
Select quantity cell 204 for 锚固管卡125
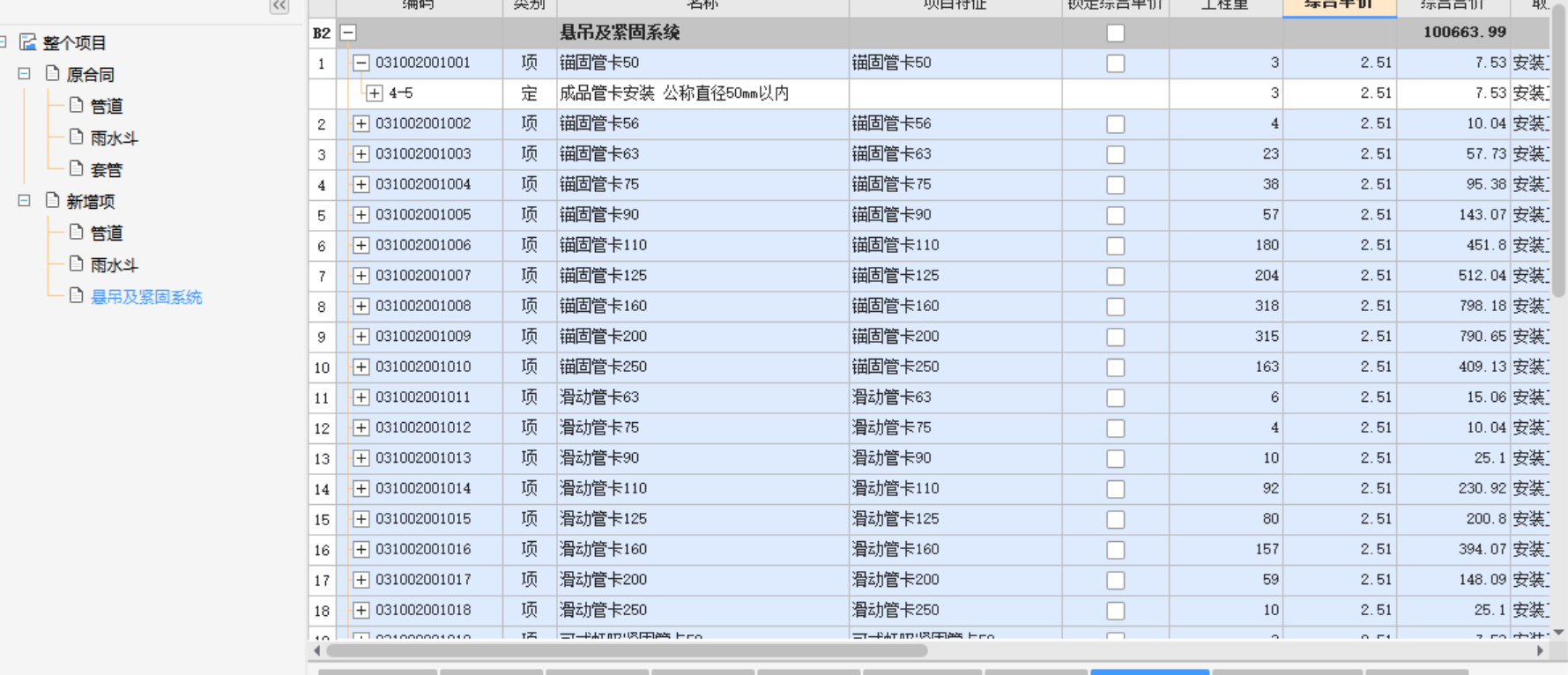[x=1226, y=276]
